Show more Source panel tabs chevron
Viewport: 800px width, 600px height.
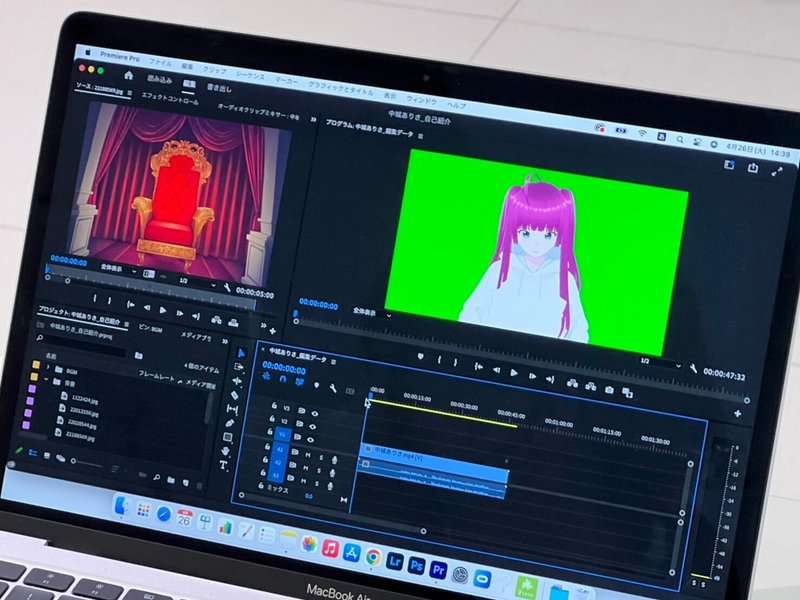click(x=313, y=119)
